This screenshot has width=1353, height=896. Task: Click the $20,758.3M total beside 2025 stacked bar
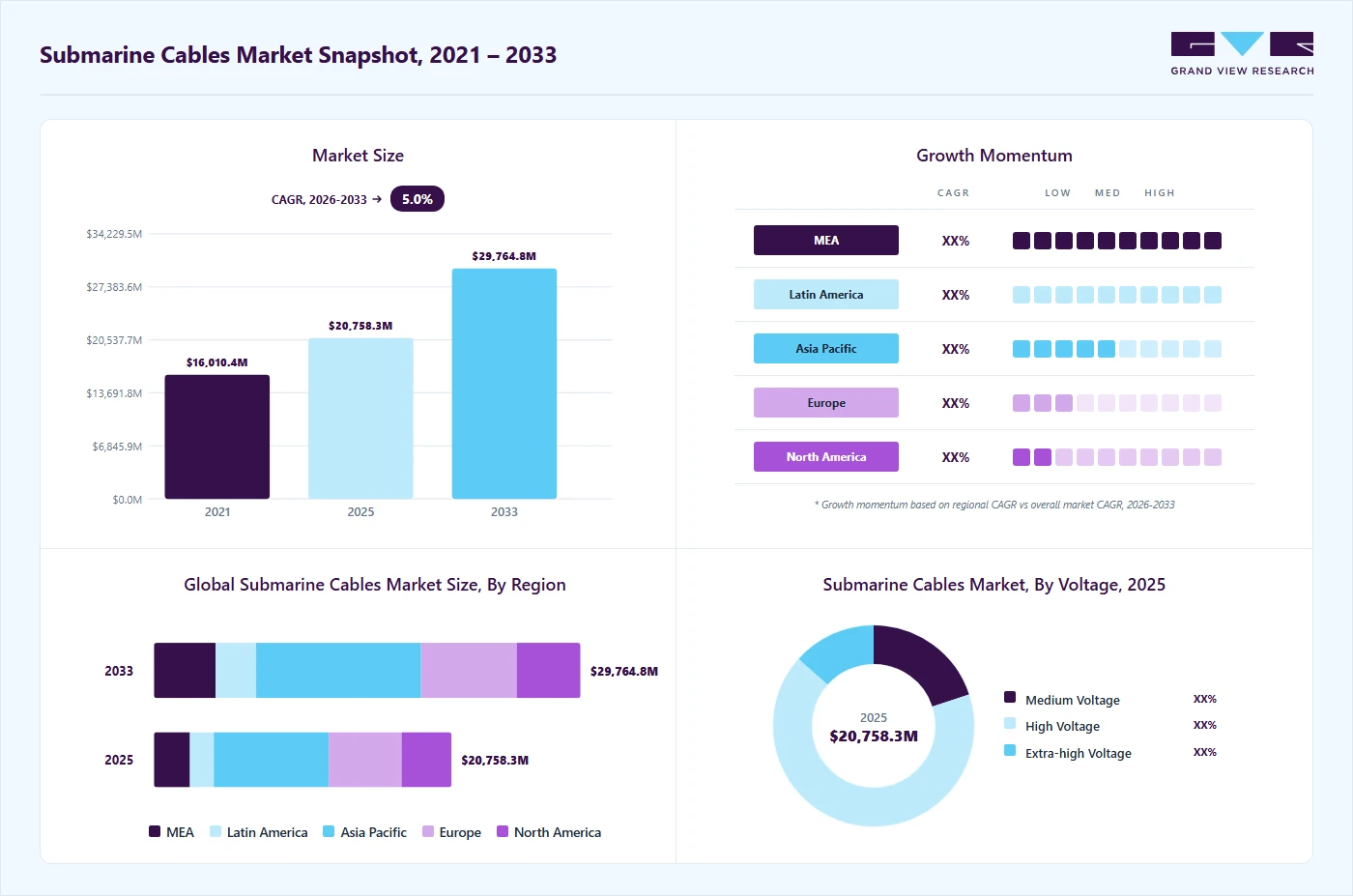point(495,761)
